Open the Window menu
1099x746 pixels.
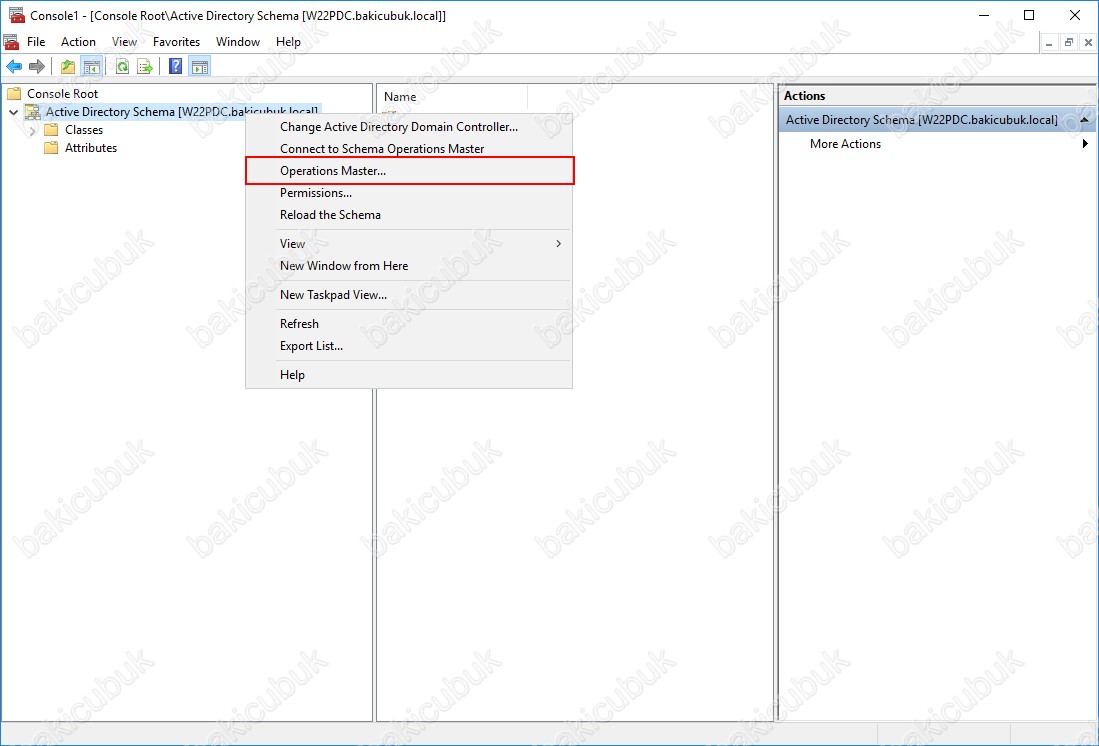238,42
